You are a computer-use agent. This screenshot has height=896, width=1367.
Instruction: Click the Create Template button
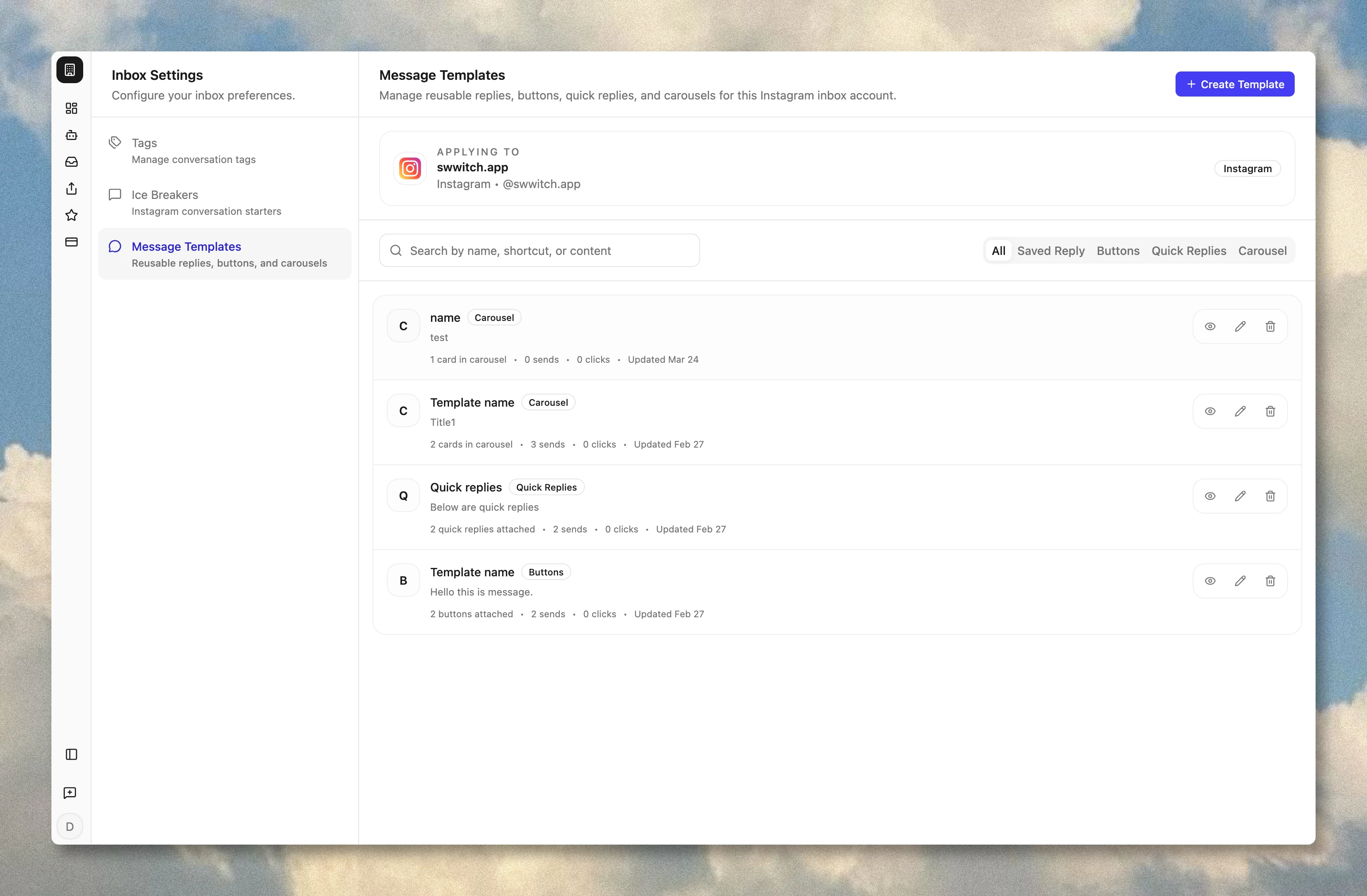tap(1234, 84)
